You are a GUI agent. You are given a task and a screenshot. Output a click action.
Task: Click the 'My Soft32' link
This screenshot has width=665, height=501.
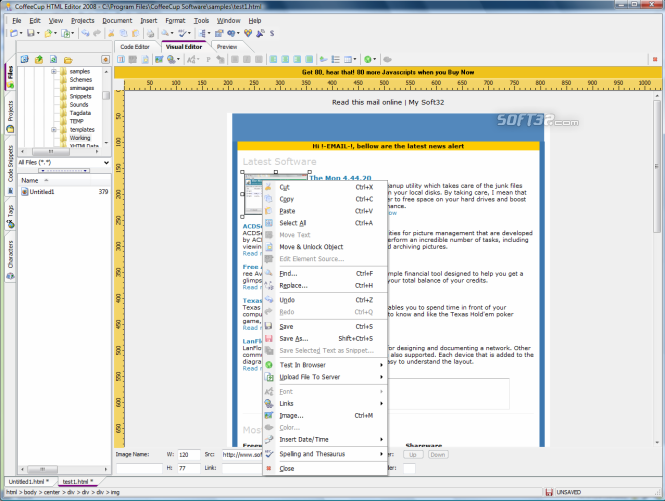coord(426,102)
